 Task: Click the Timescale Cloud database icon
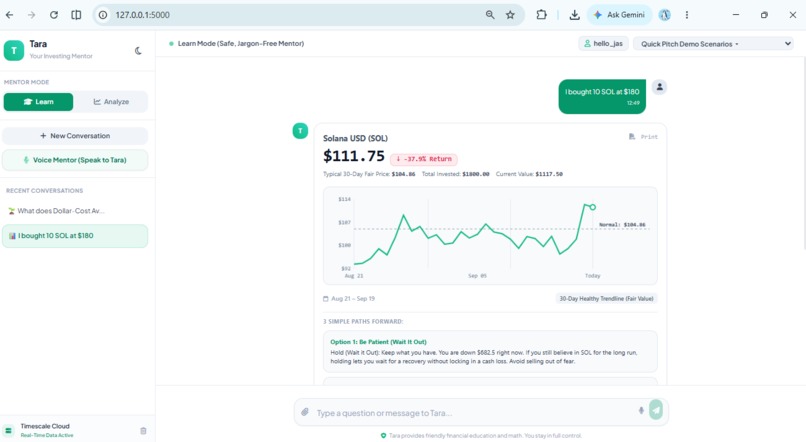(9, 431)
